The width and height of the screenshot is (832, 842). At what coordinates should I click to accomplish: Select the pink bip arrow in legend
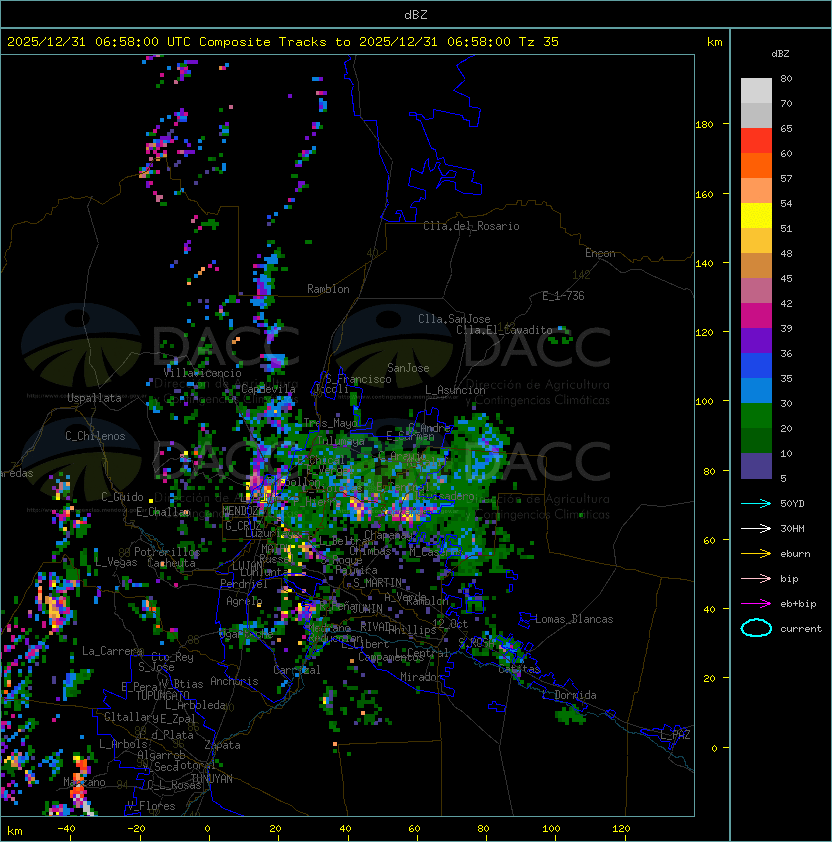point(756,578)
